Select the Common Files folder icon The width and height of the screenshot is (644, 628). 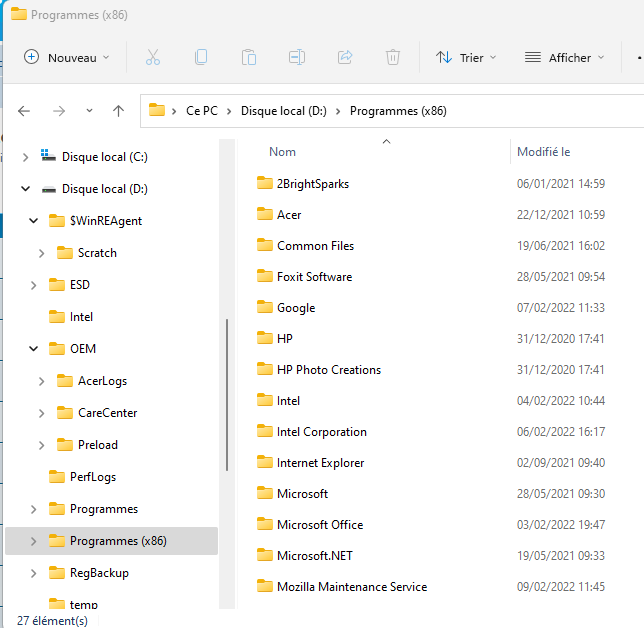click(x=264, y=245)
